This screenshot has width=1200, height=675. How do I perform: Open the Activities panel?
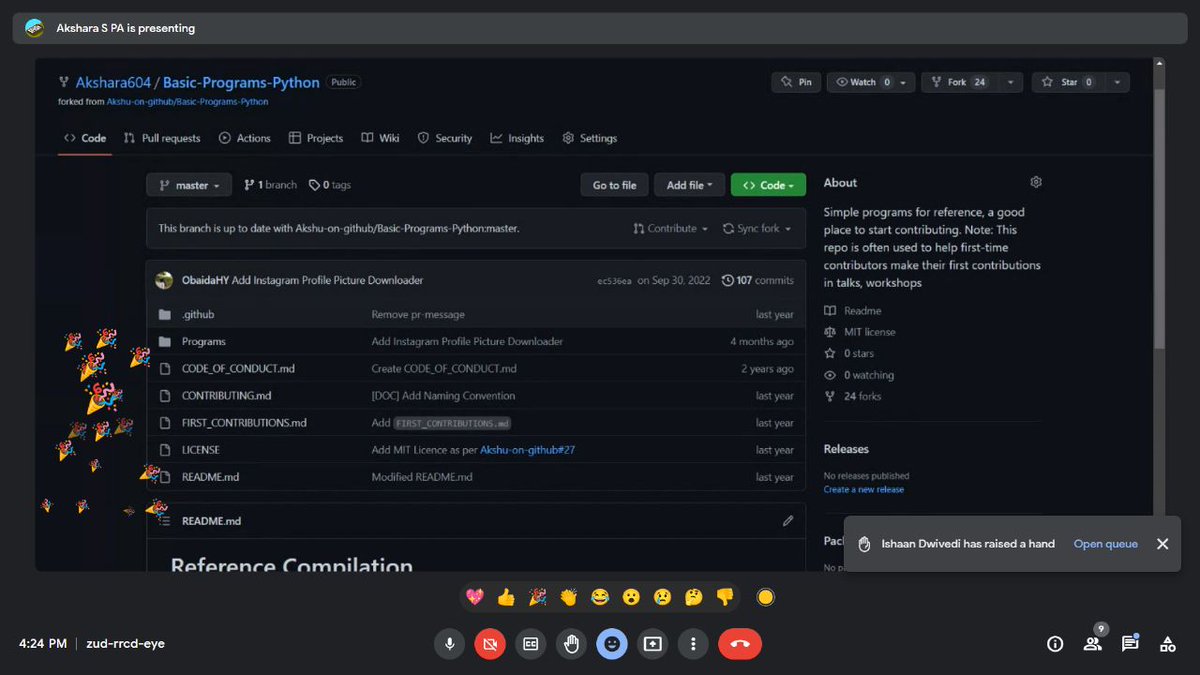click(x=1167, y=644)
